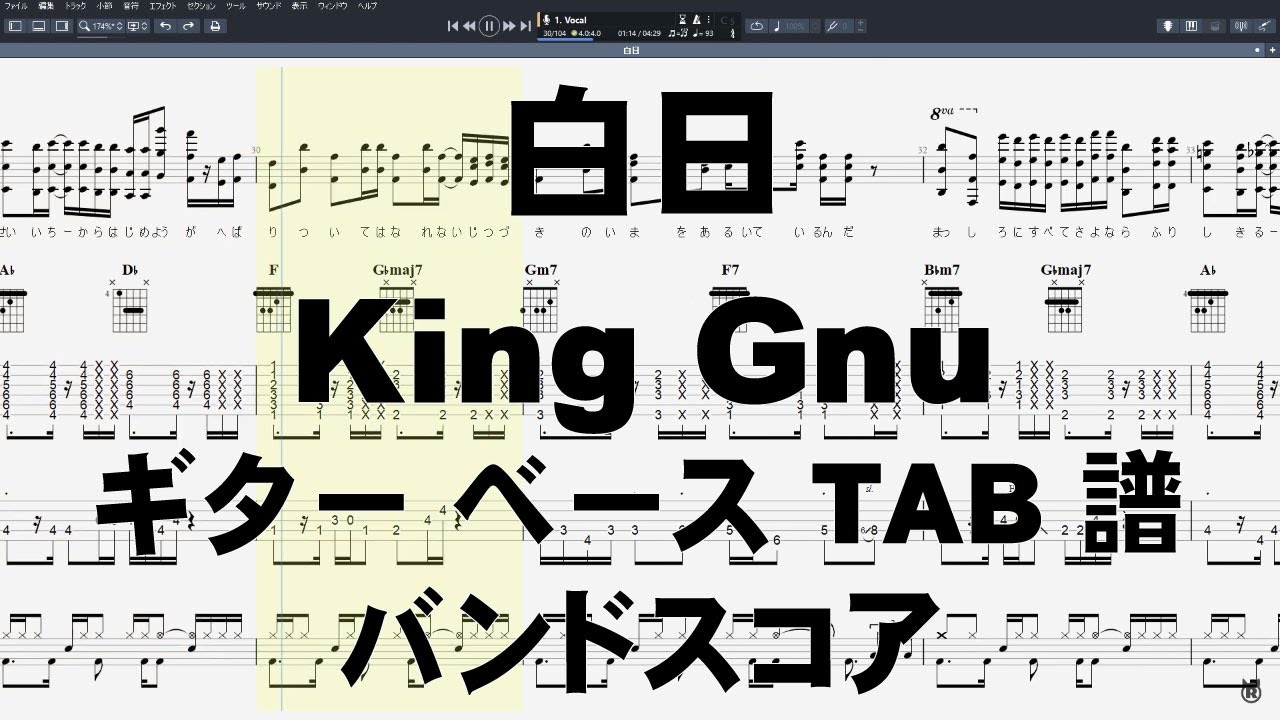
Task: Toggle the bottom global view panel
Action: 38,26
